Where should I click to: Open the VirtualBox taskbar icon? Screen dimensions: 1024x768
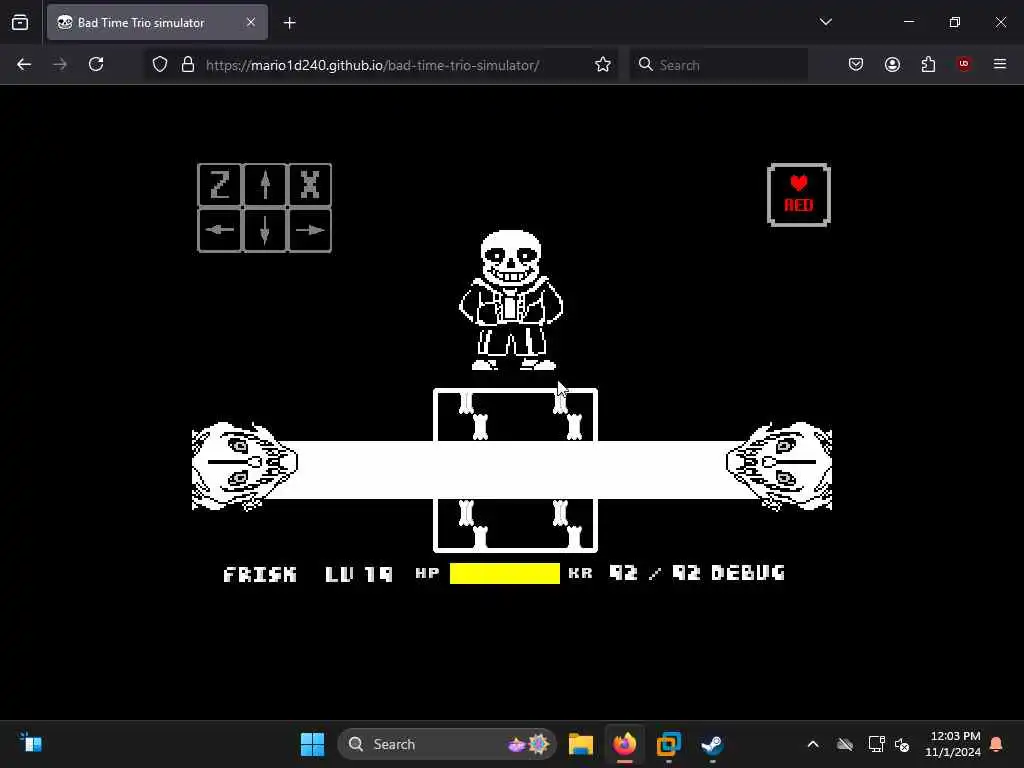click(x=669, y=744)
